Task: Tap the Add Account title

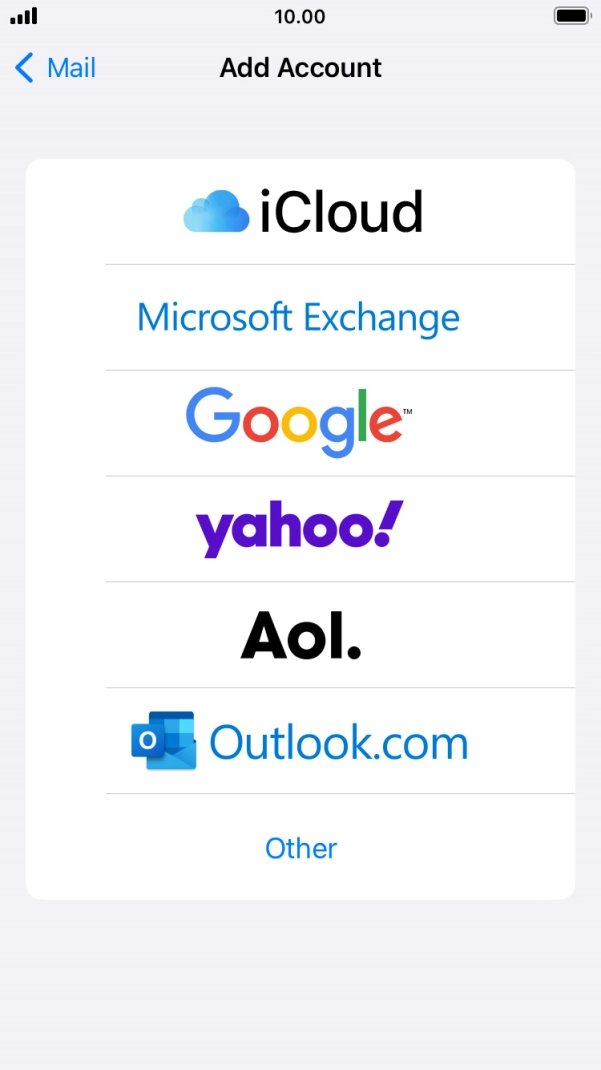Action: click(x=300, y=68)
